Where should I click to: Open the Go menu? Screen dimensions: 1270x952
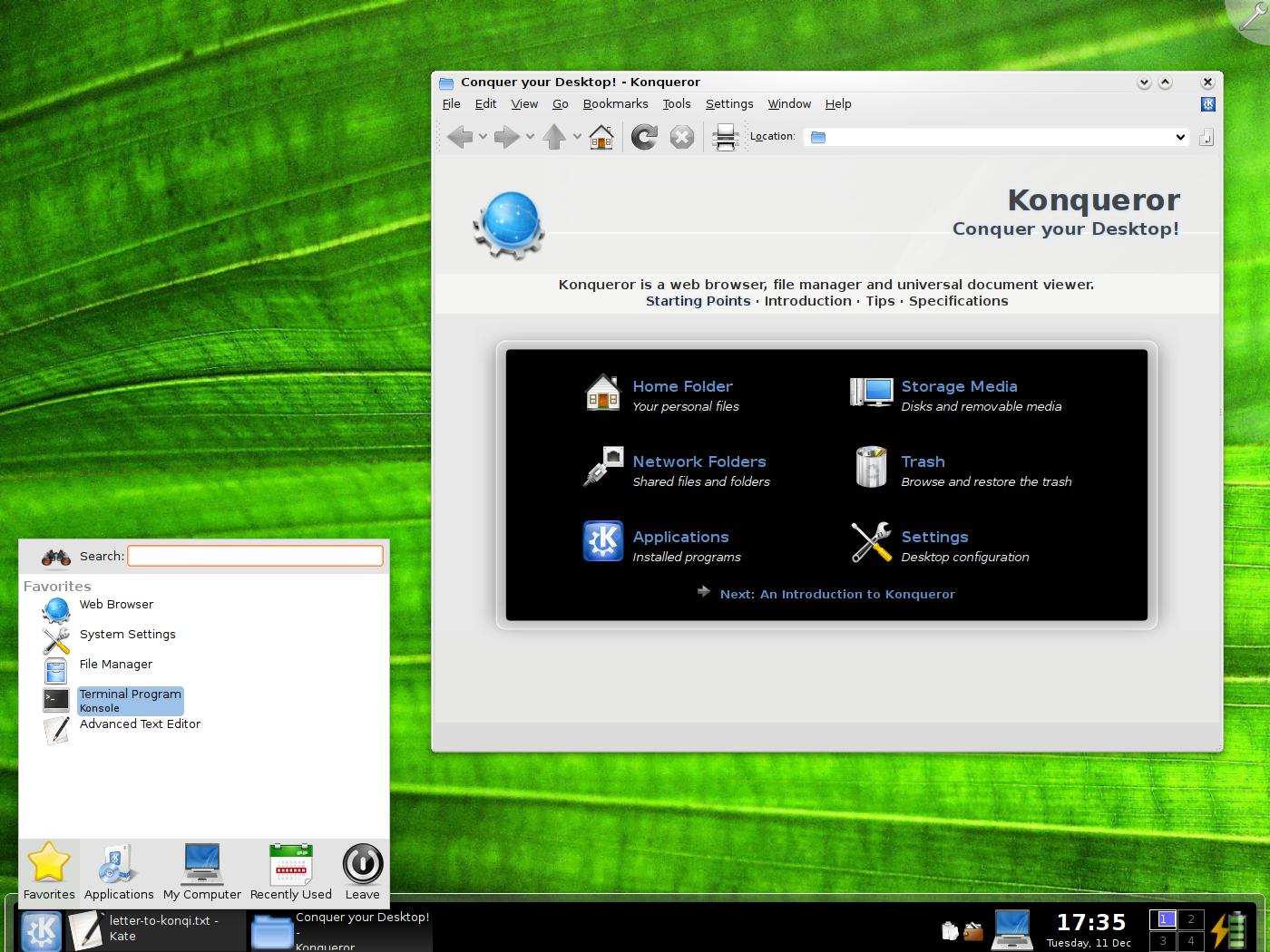pos(561,104)
